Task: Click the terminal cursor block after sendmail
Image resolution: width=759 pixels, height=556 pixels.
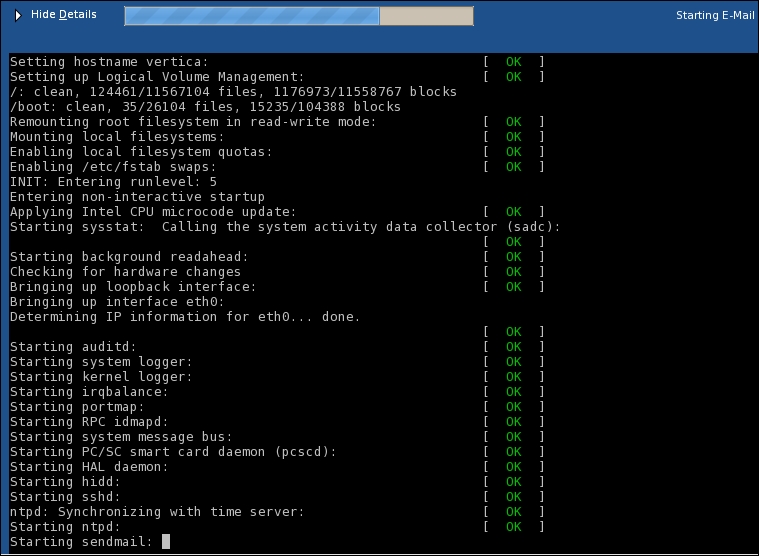Action: 166,541
